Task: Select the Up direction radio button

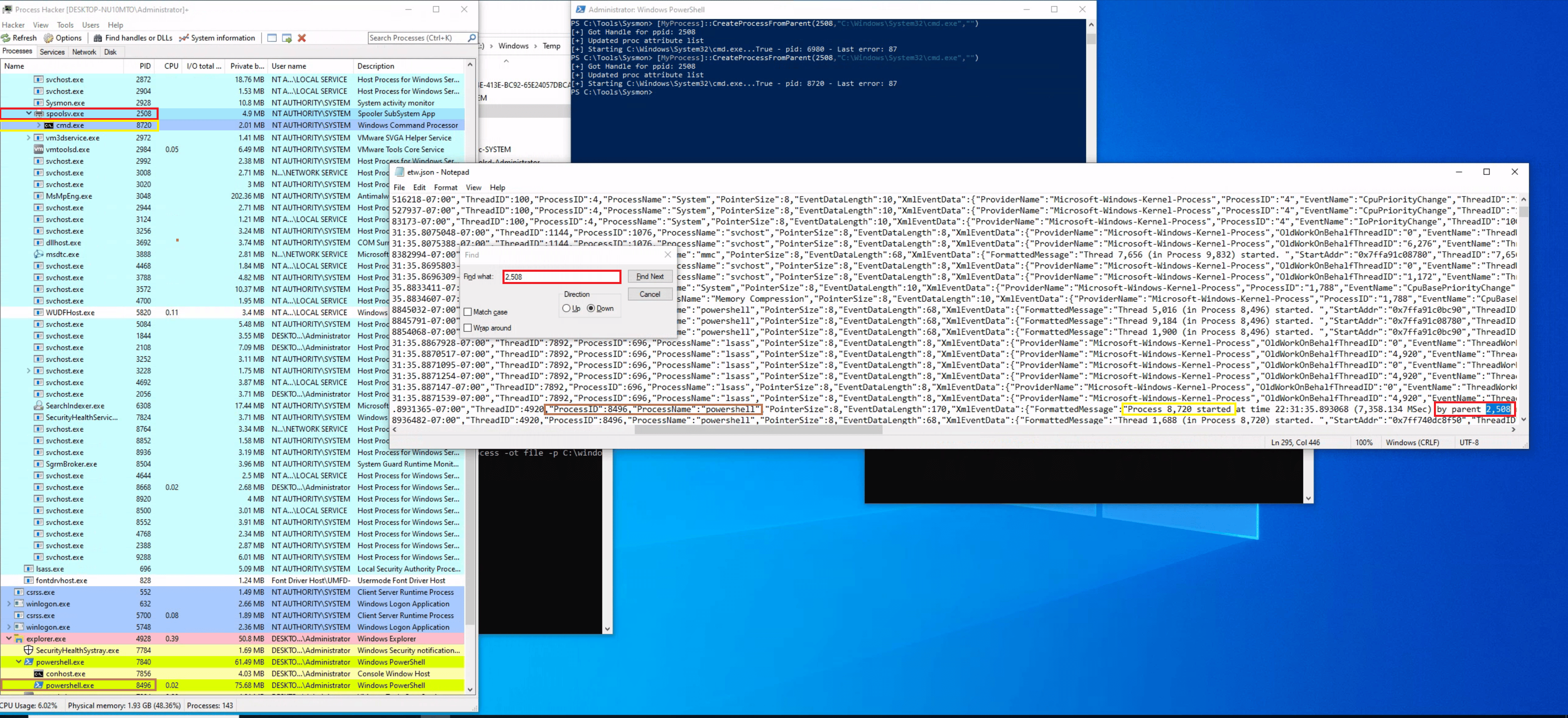Action: tap(567, 309)
